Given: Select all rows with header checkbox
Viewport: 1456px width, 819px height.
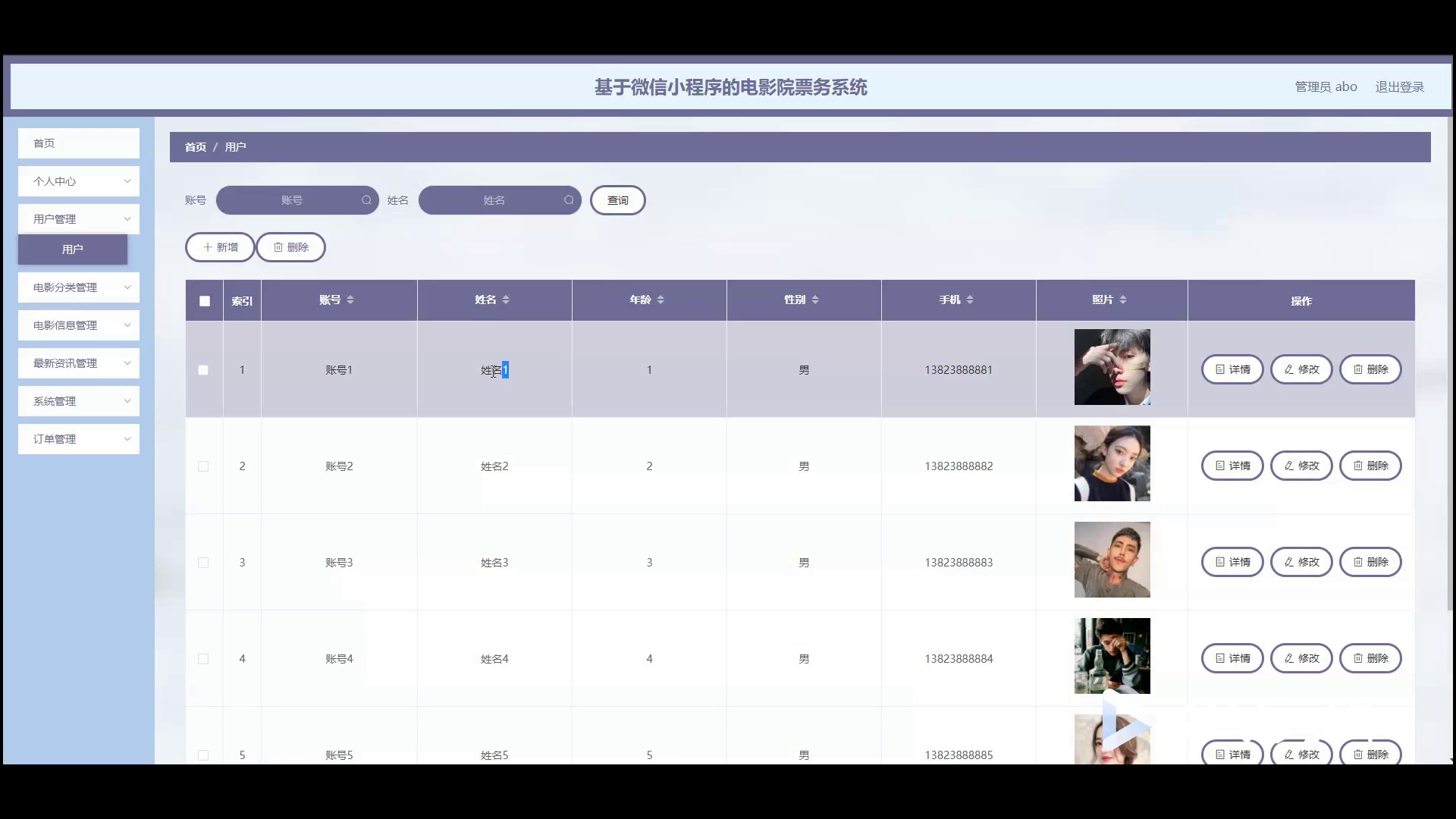Looking at the screenshot, I should coord(205,301).
